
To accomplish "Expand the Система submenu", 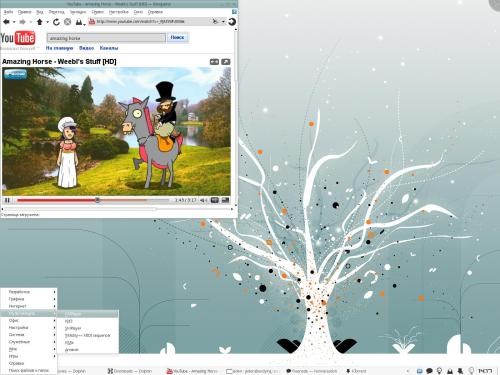I will click(x=29, y=335).
